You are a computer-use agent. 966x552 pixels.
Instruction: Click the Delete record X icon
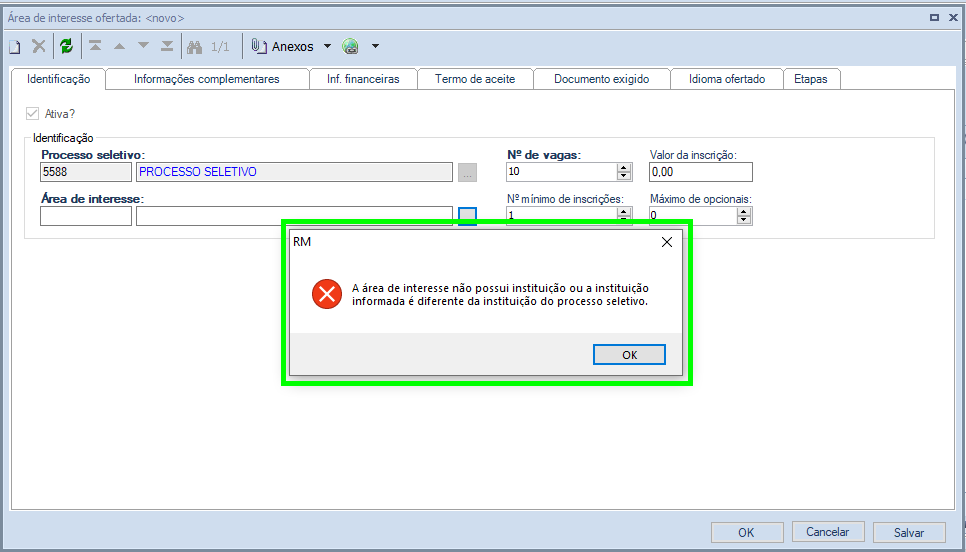39,46
